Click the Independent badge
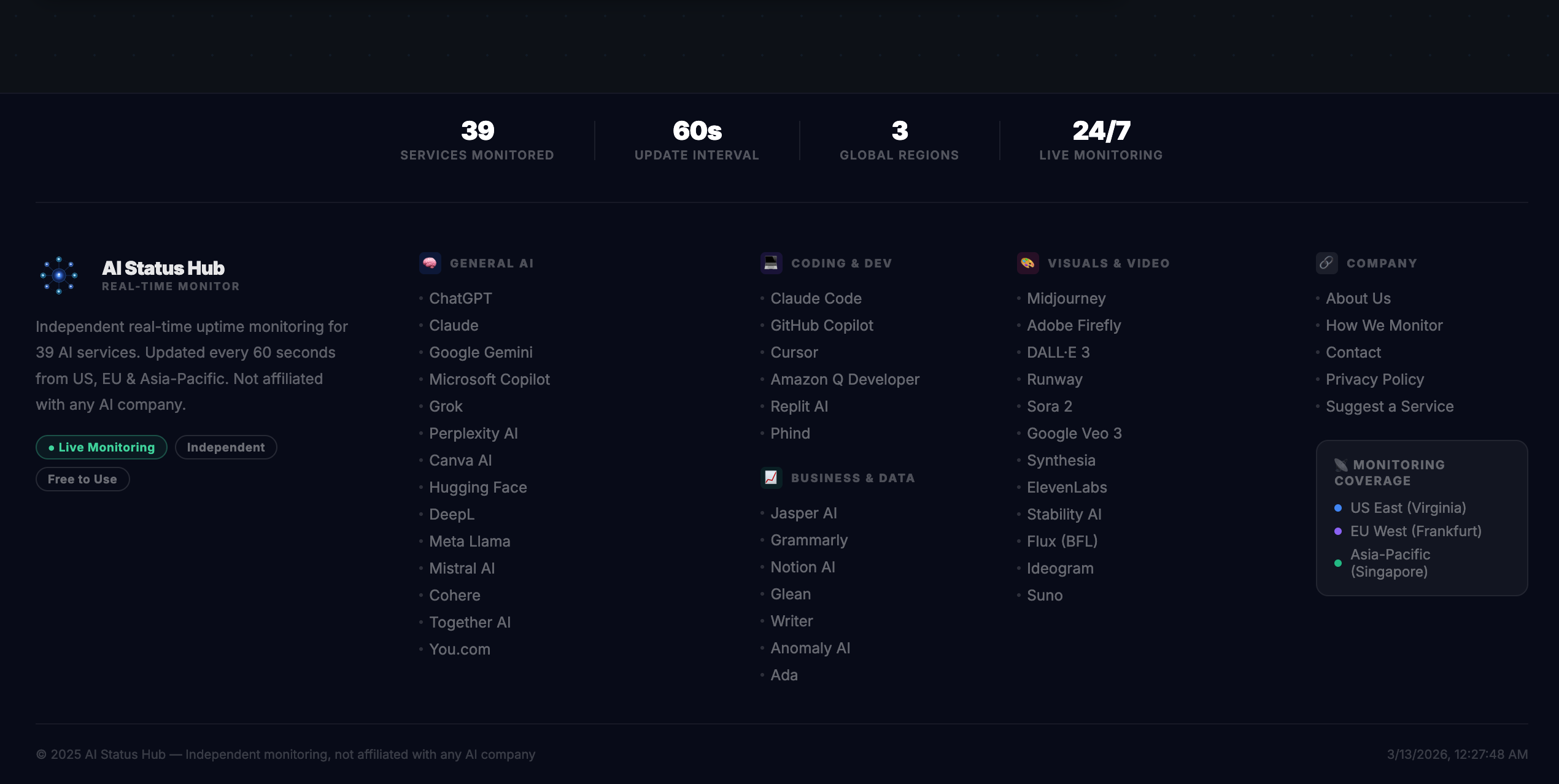 coord(226,447)
